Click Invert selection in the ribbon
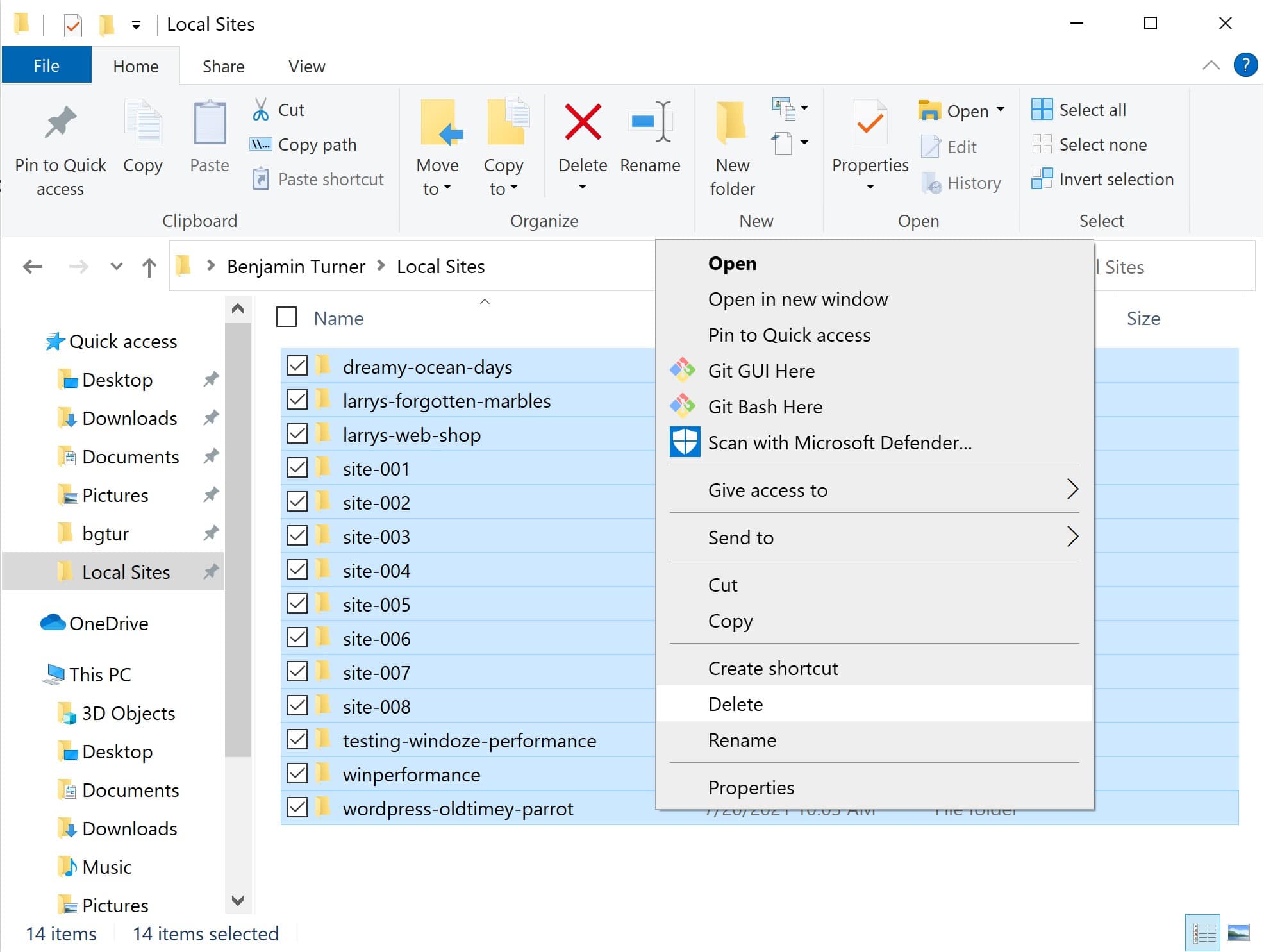 [x=1115, y=180]
